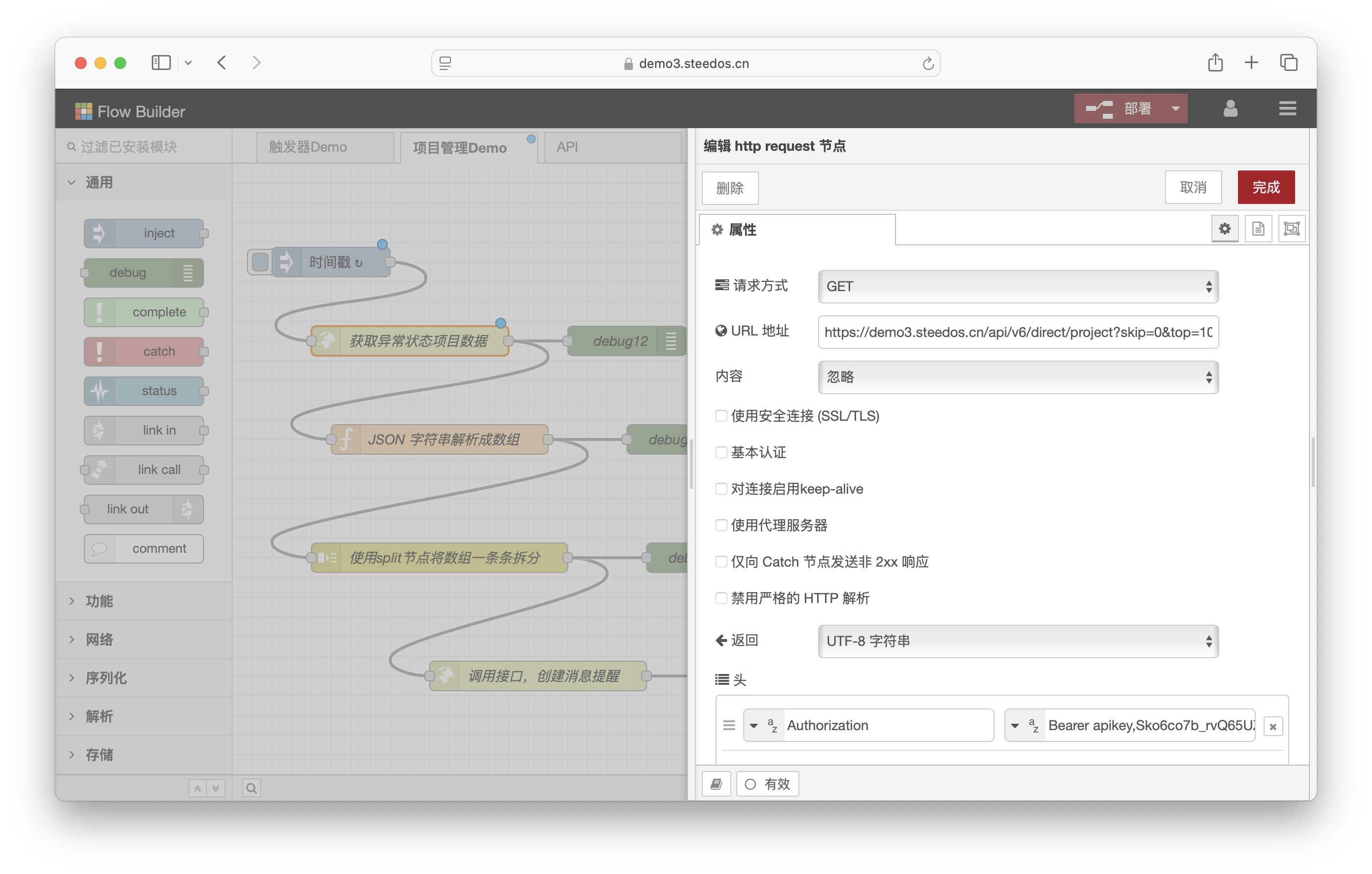The height and width of the screenshot is (874, 1372).
Task: Open the 请求方式 GET dropdown
Action: [1018, 287]
